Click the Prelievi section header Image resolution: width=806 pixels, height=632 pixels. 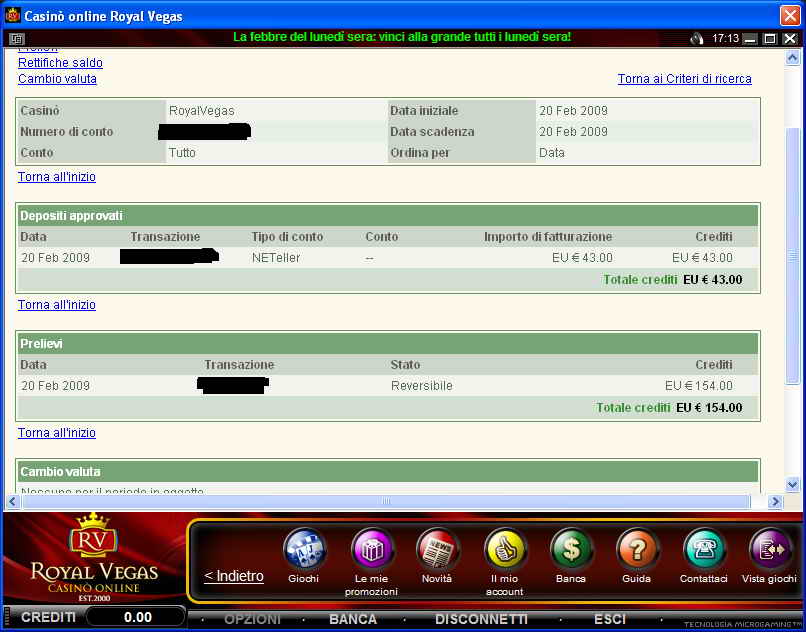(x=387, y=344)
